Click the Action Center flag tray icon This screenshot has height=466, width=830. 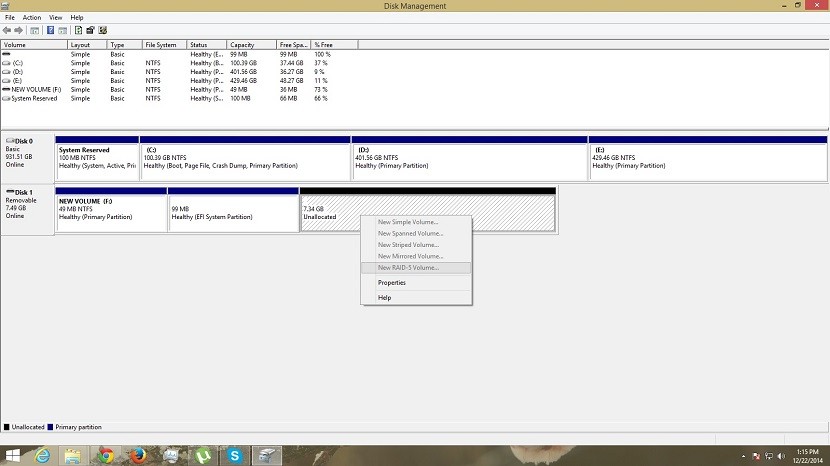pos(756,456)
